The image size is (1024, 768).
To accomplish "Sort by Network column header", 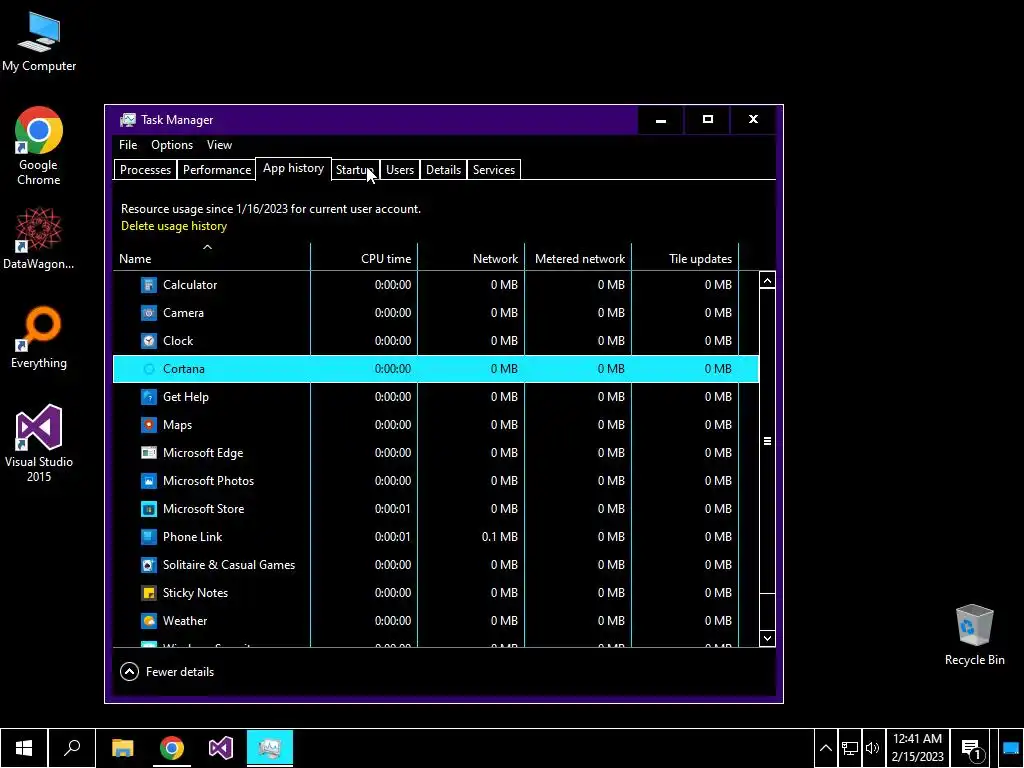I will point(471,257).
